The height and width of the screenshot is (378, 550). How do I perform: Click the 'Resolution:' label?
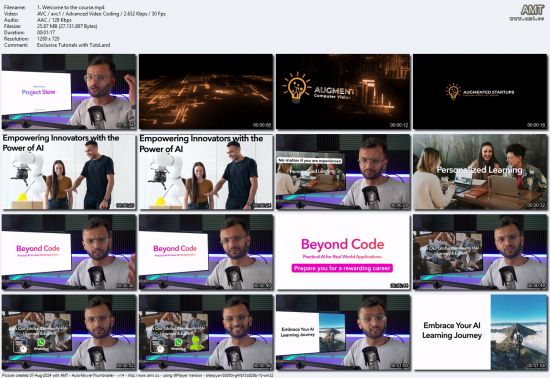click(16, 39)
